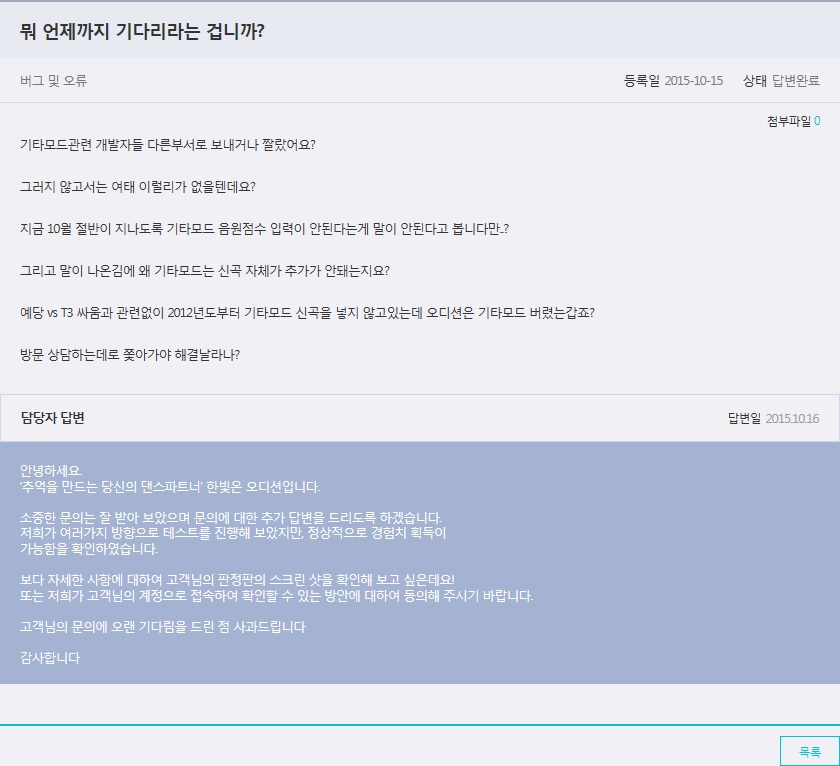840x766 pixels.
Task: Click the closing 감사합니다 in the reply
Action: coord(50,658)
